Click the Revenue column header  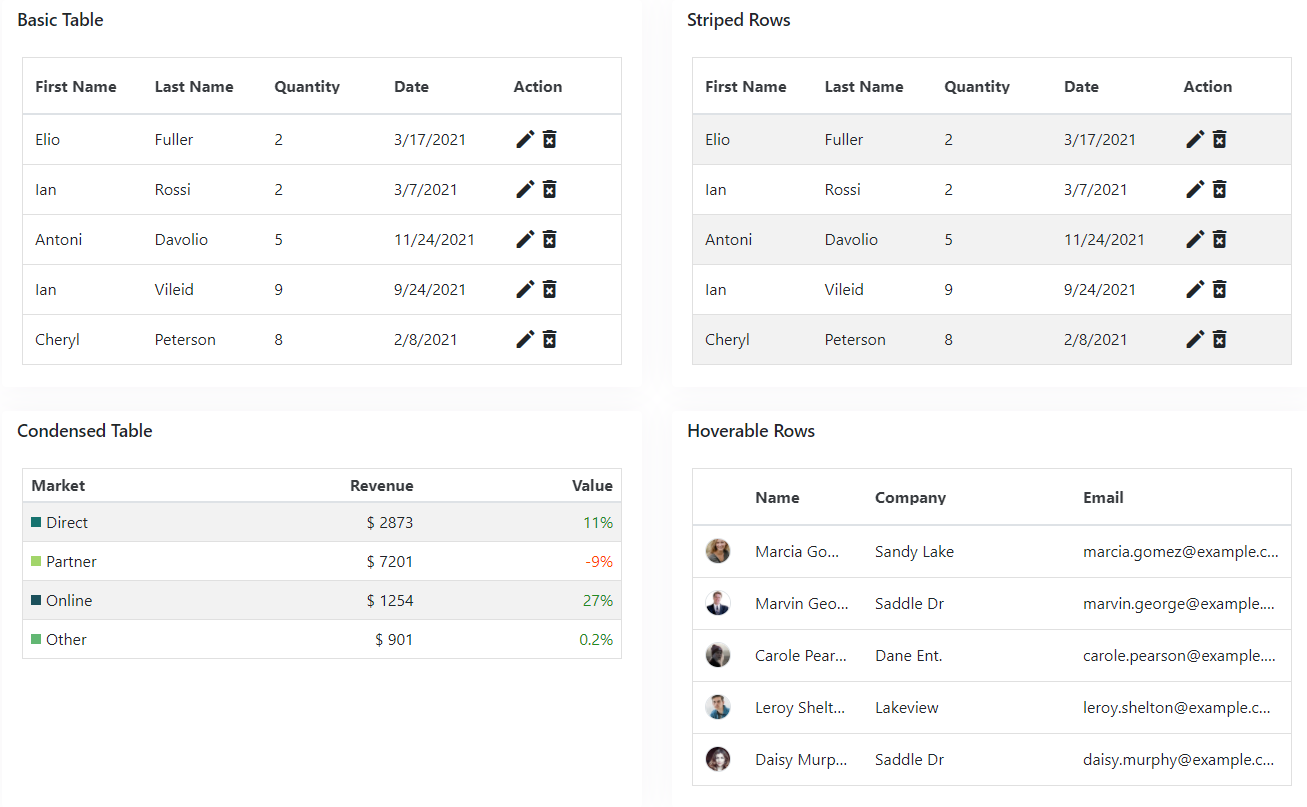(x=382, y=485)
